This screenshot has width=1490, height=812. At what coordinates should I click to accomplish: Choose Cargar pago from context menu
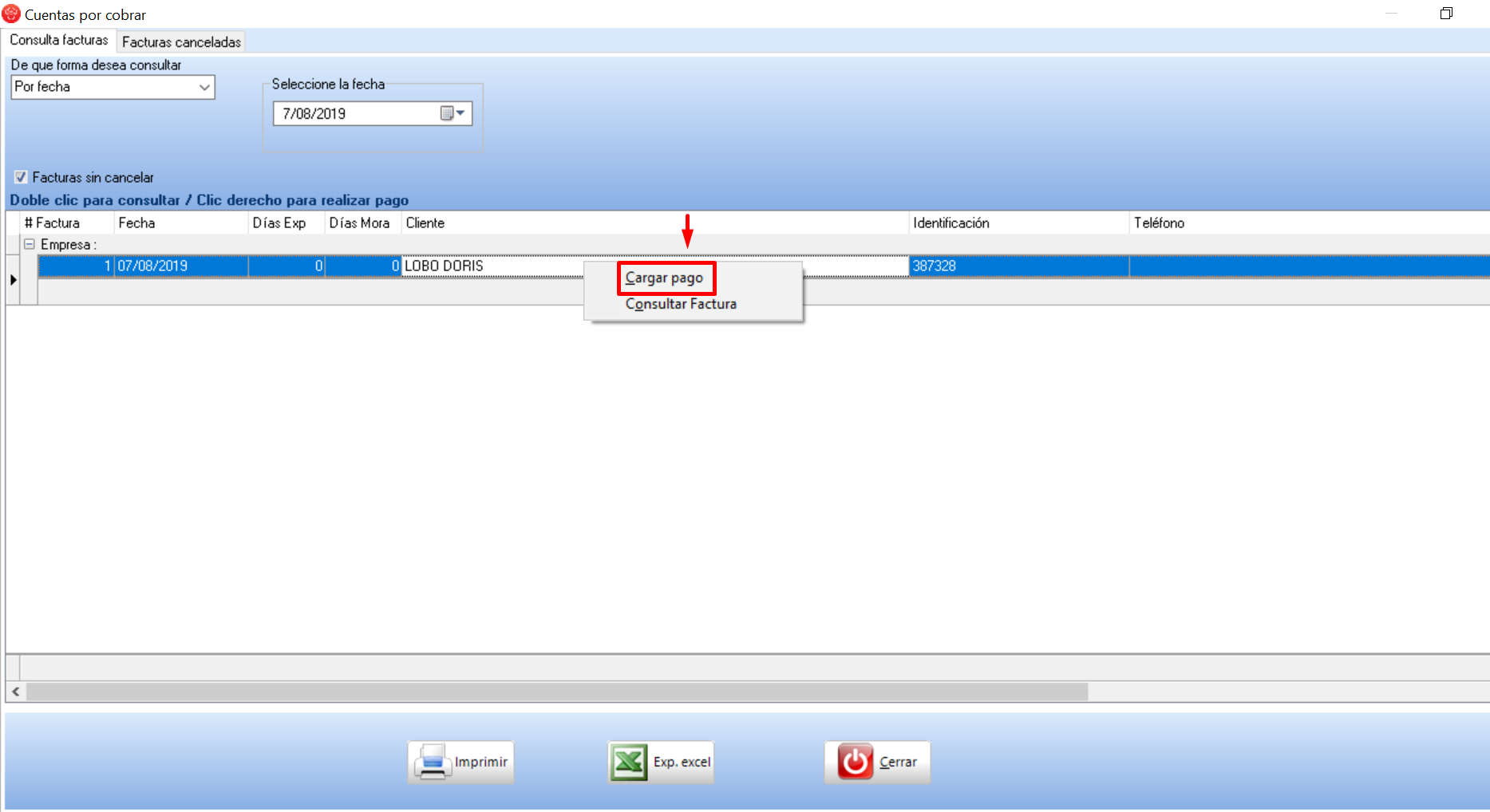664,278
